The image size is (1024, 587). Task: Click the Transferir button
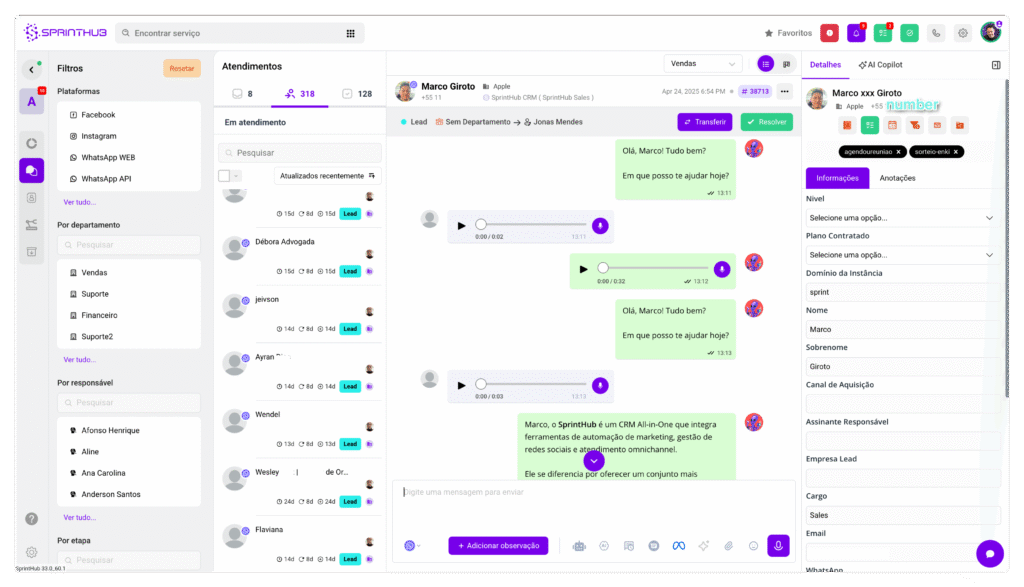pos(705,122)
